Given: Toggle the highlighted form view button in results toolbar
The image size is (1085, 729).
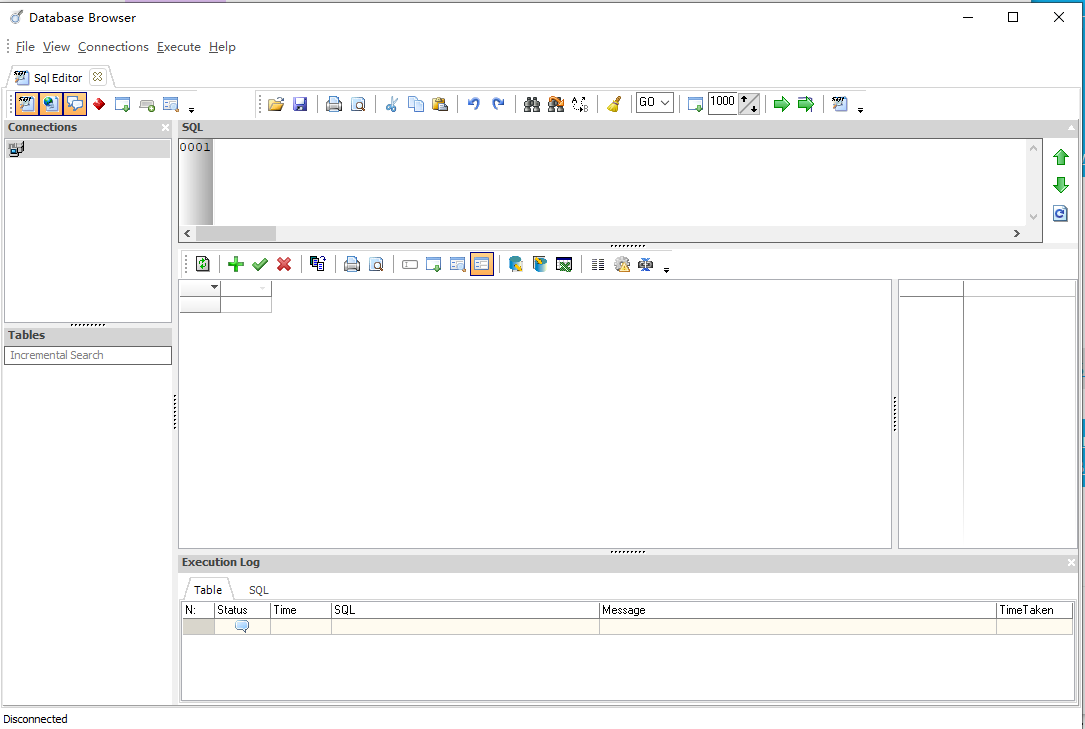Looking at the screenshot, I should point(482,264).
